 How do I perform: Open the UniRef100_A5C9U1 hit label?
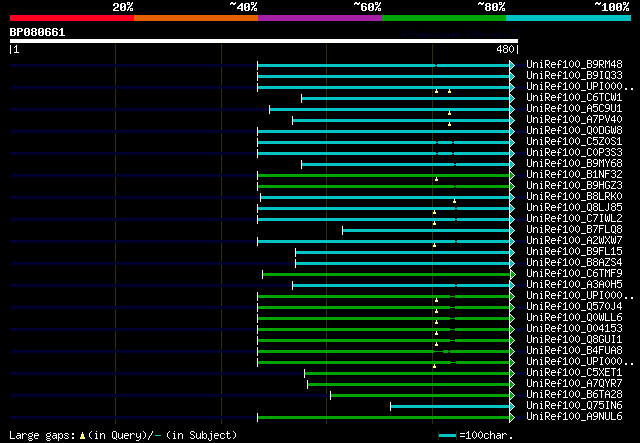pos(574,108)
